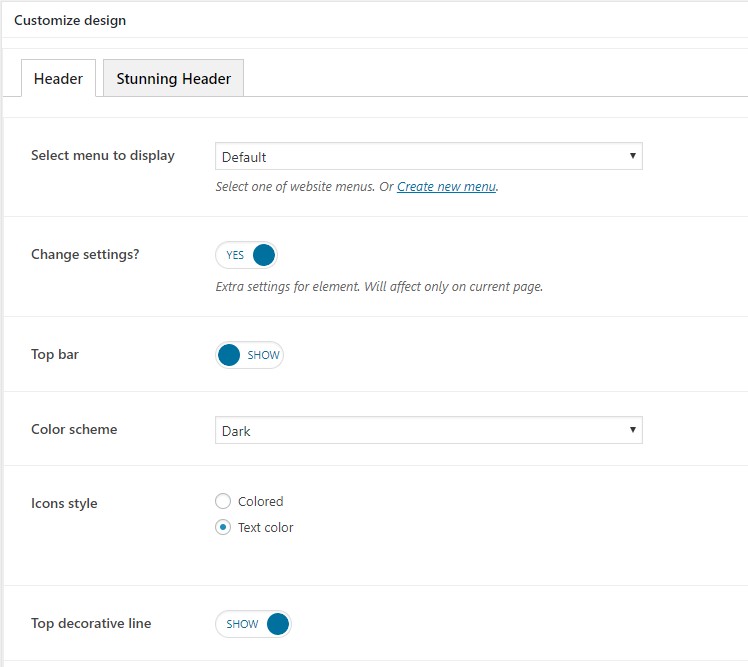Open the Select menu to display dropdown

(428, 156)
